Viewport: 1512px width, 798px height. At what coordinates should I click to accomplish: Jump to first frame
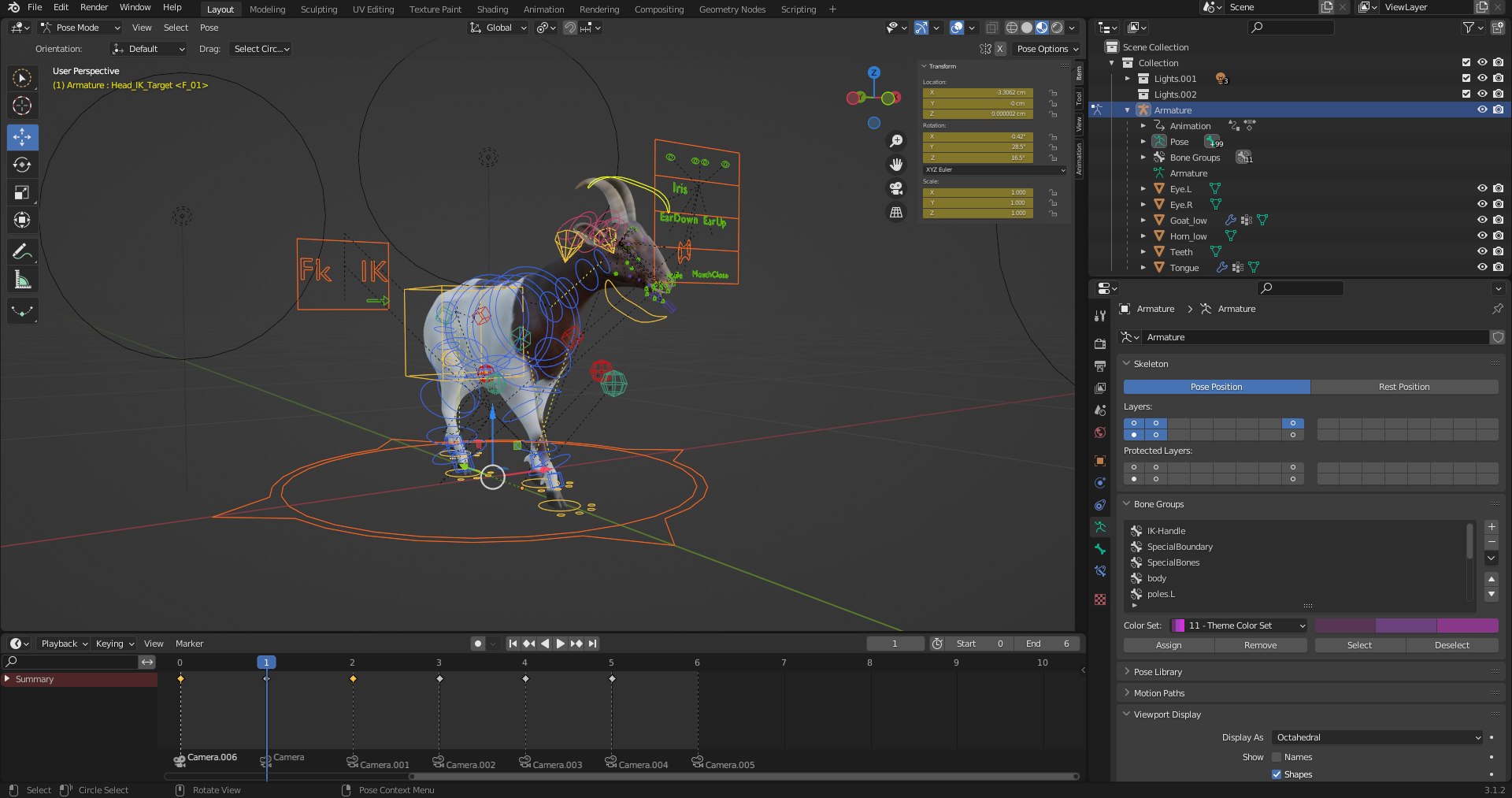(x=513, y=644)
